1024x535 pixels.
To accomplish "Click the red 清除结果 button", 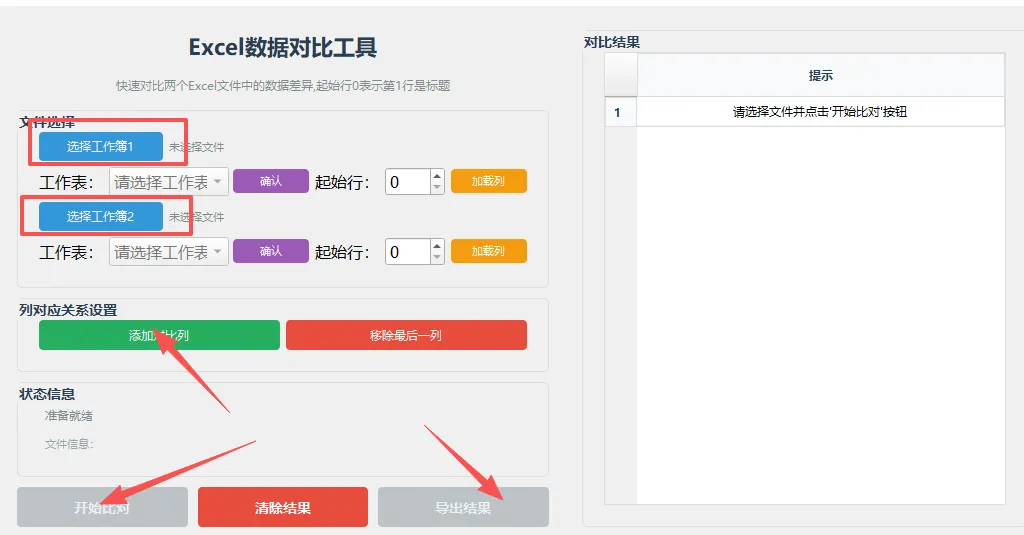I will click(x=283, y=507).
